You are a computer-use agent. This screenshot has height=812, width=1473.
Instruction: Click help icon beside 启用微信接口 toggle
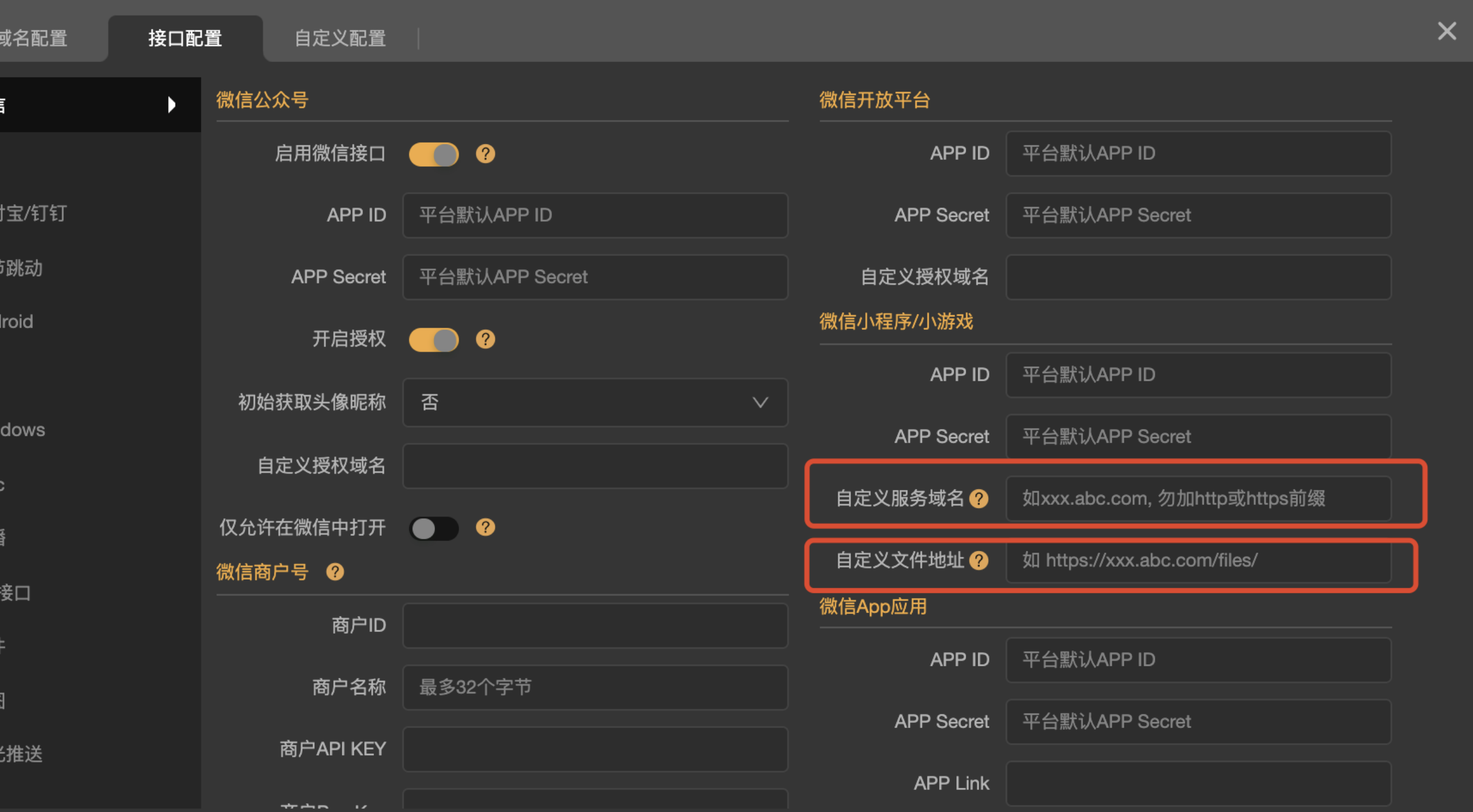click(x=485, y=154)
